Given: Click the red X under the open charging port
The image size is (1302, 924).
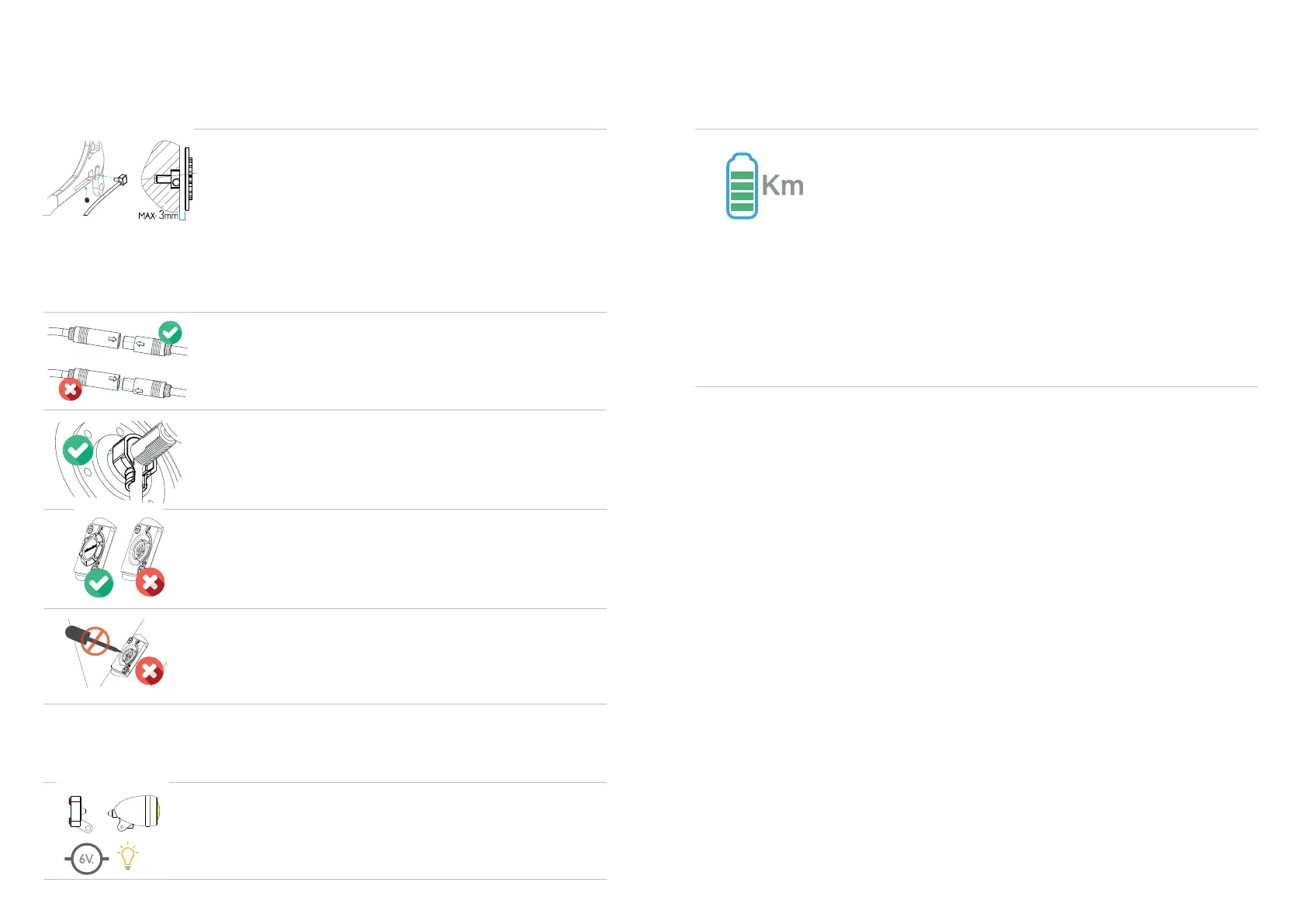Looking at the screenshot, I should click(x=150, y=582).
